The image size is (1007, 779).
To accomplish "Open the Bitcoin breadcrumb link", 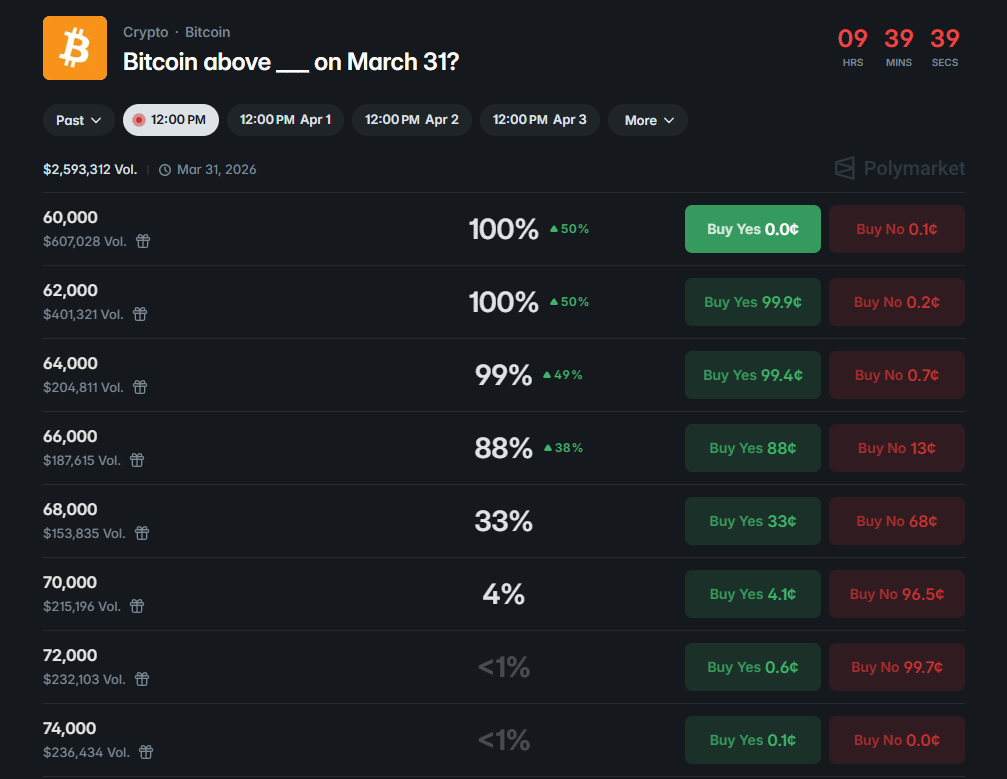I will tap(207, 32).
